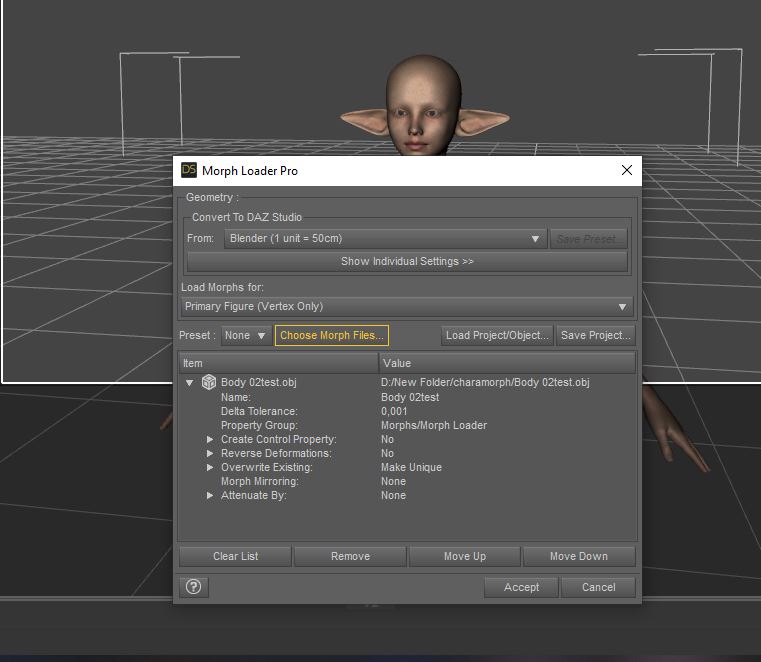Click the Save Project button
This screenshot has height=662, width=761.
pos(596,335)
